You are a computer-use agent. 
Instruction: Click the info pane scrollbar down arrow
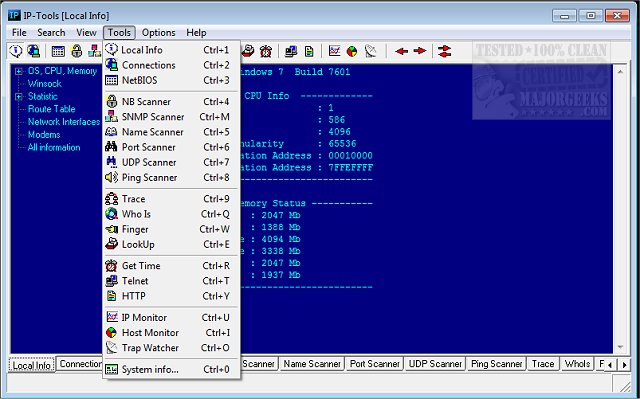tap(620, 347)
